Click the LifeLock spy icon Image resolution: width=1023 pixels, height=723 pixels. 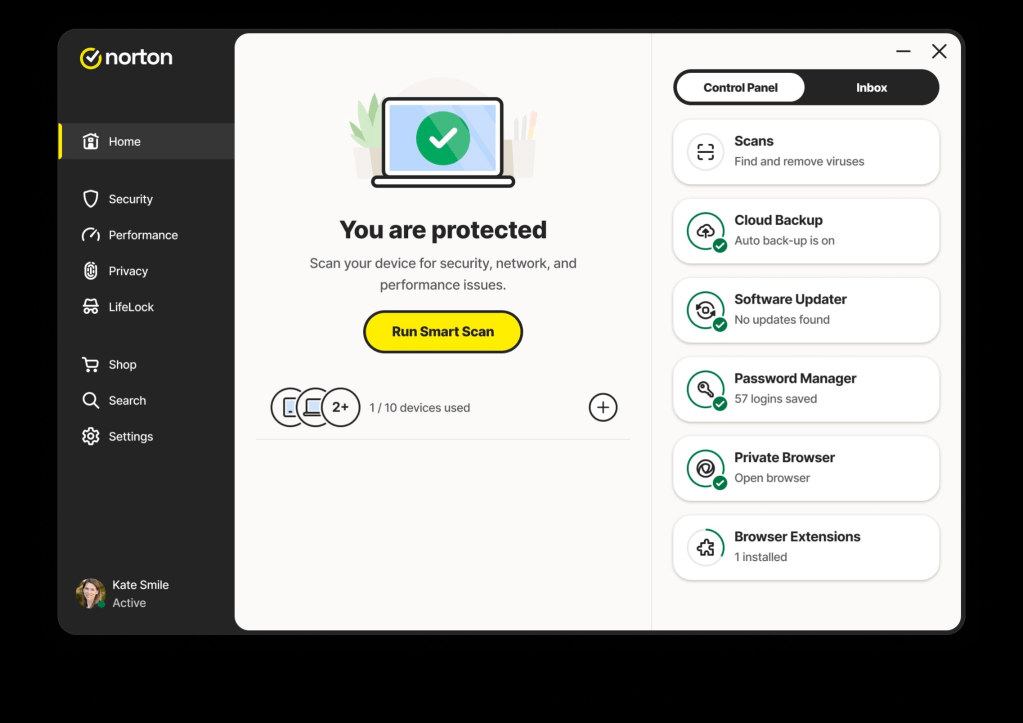click(91, 307)
